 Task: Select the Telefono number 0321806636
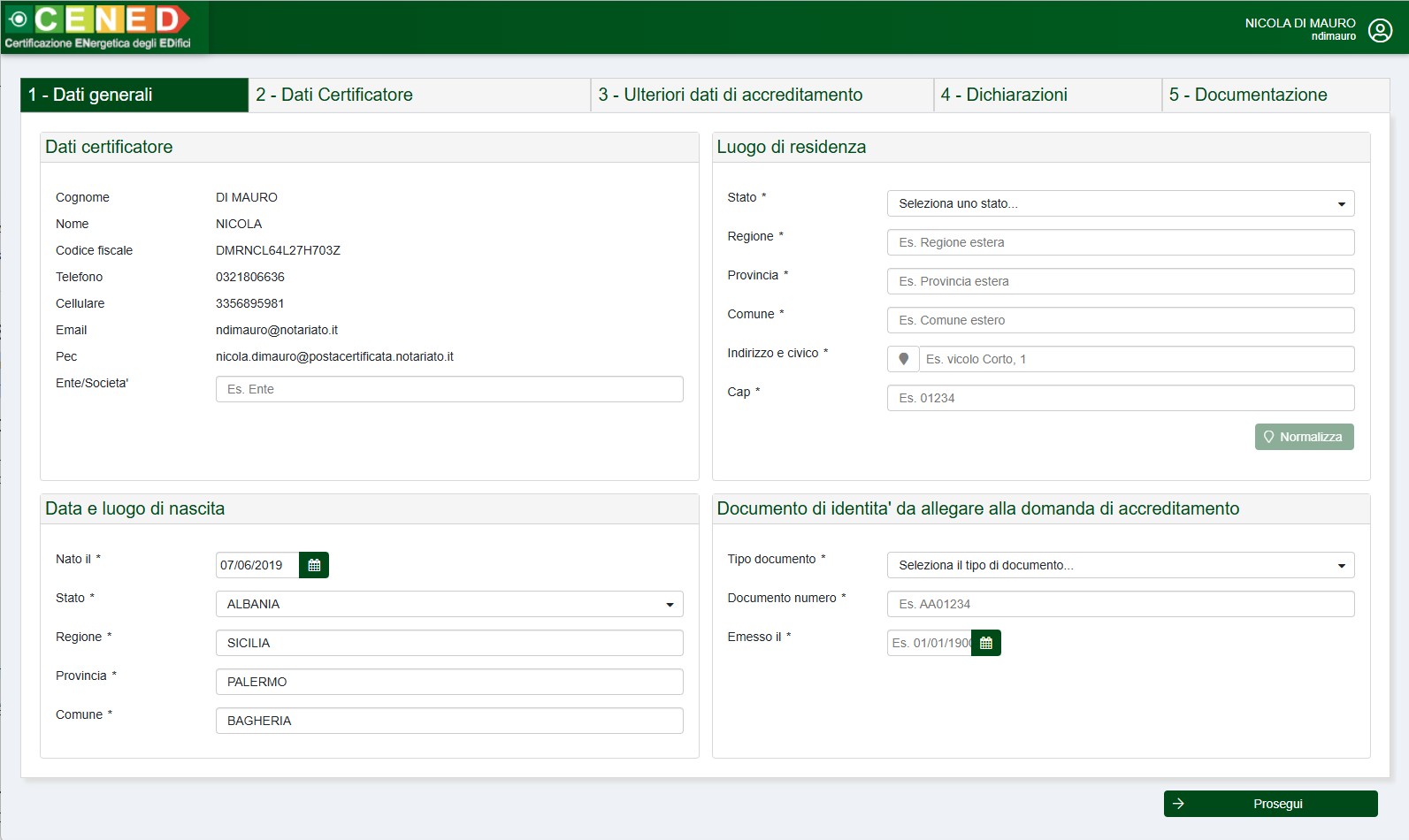(250, 277)
